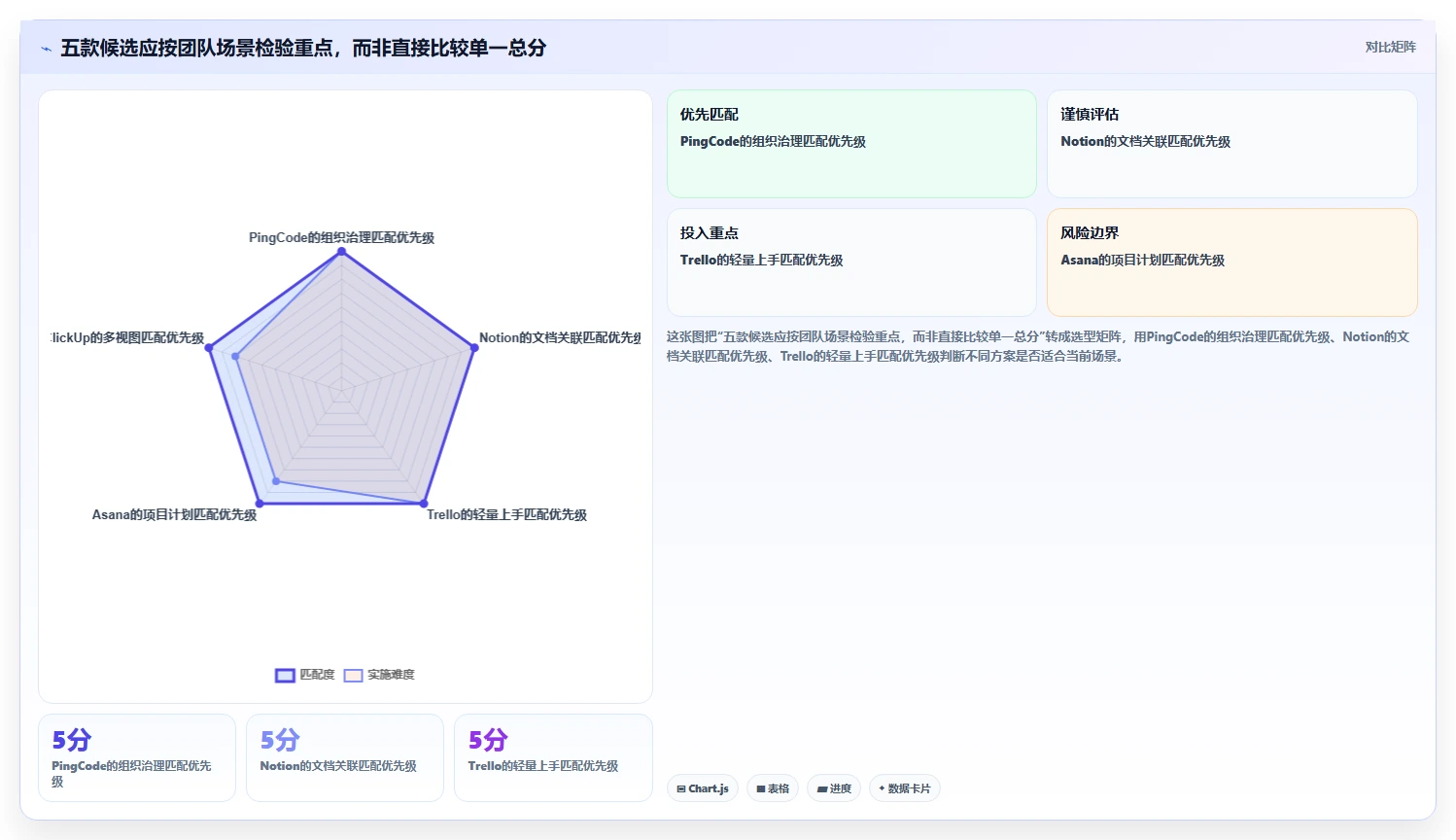Click the Trello axis label on radar chart
The image size is (1456, 840).
pos(506,514)
